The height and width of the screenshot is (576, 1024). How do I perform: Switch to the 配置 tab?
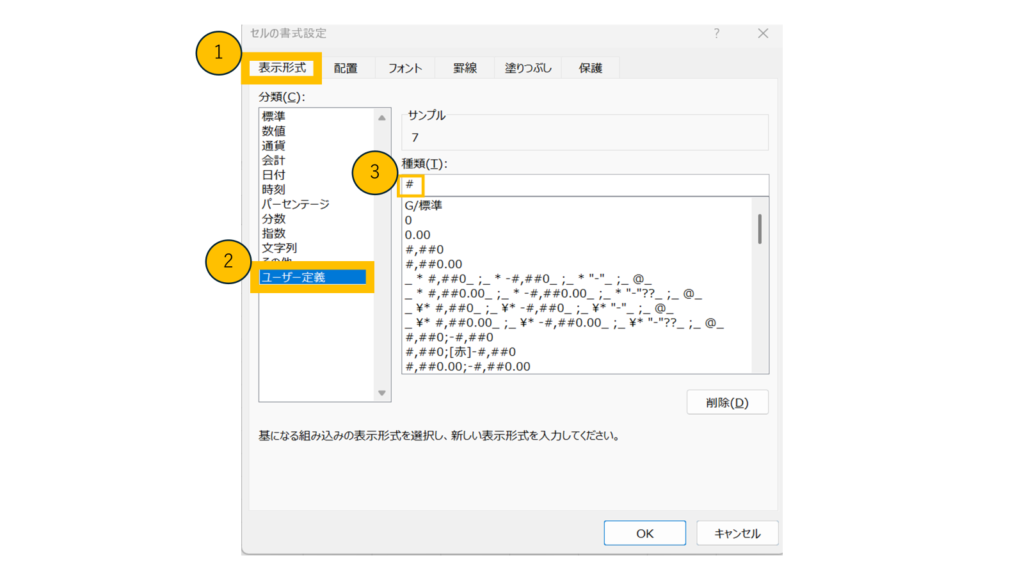tap(346, 68)
